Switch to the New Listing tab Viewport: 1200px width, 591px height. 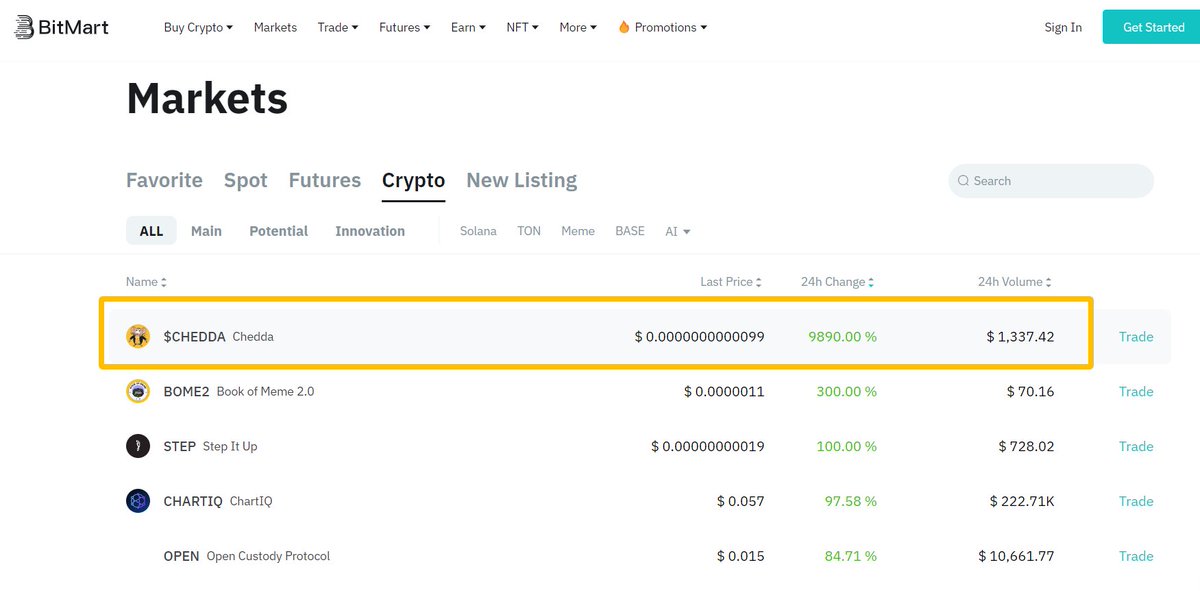click(x=522, y=180)
